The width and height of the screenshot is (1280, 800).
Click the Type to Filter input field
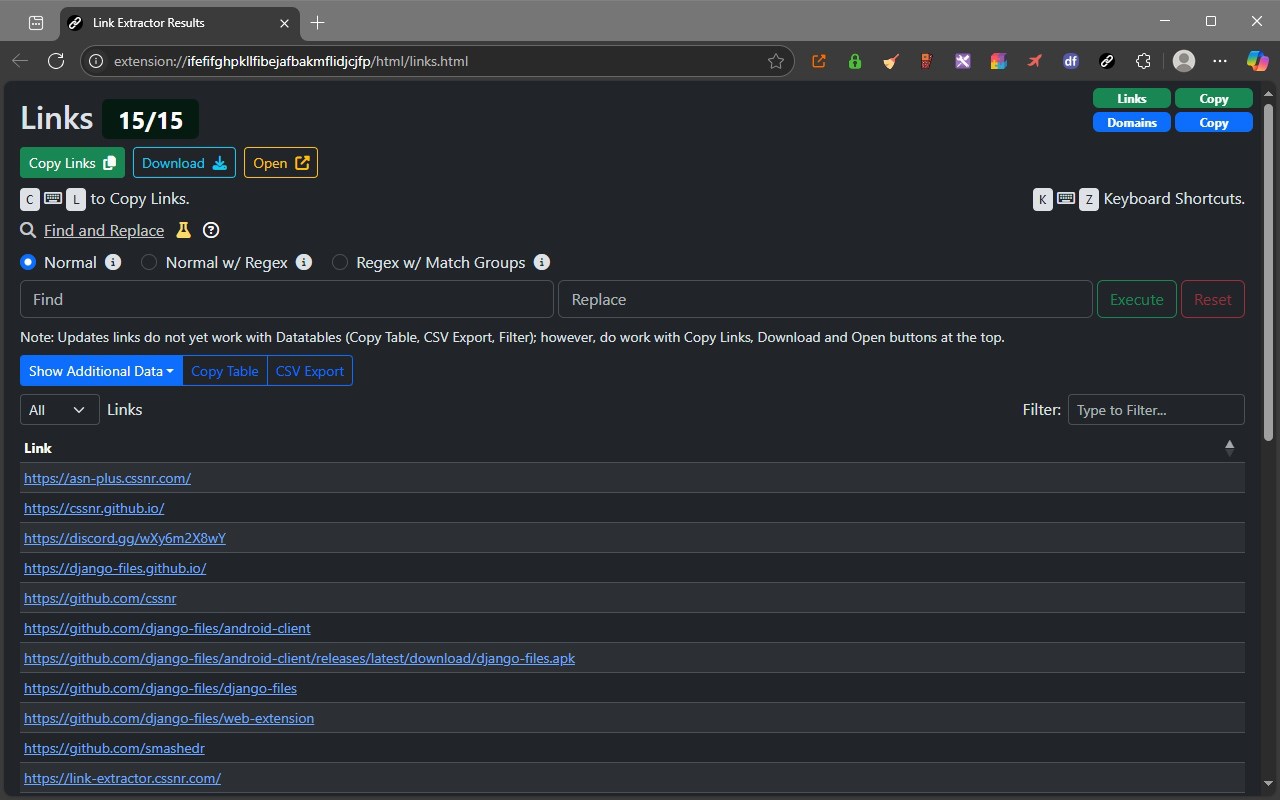pos(1156,410)
